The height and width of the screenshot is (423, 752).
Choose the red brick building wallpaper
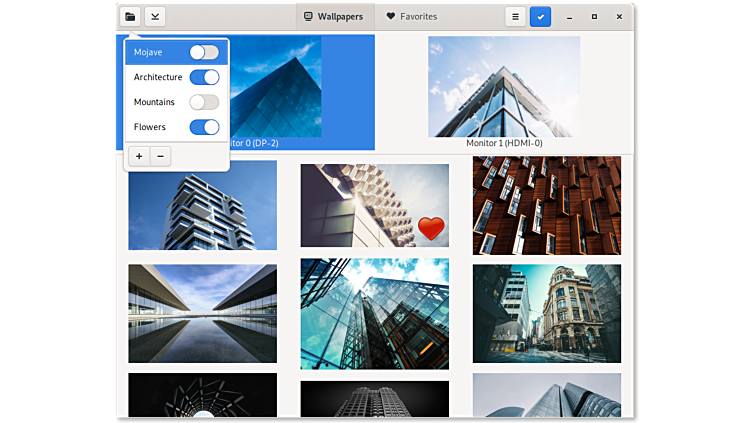click(x=546, y=205)
